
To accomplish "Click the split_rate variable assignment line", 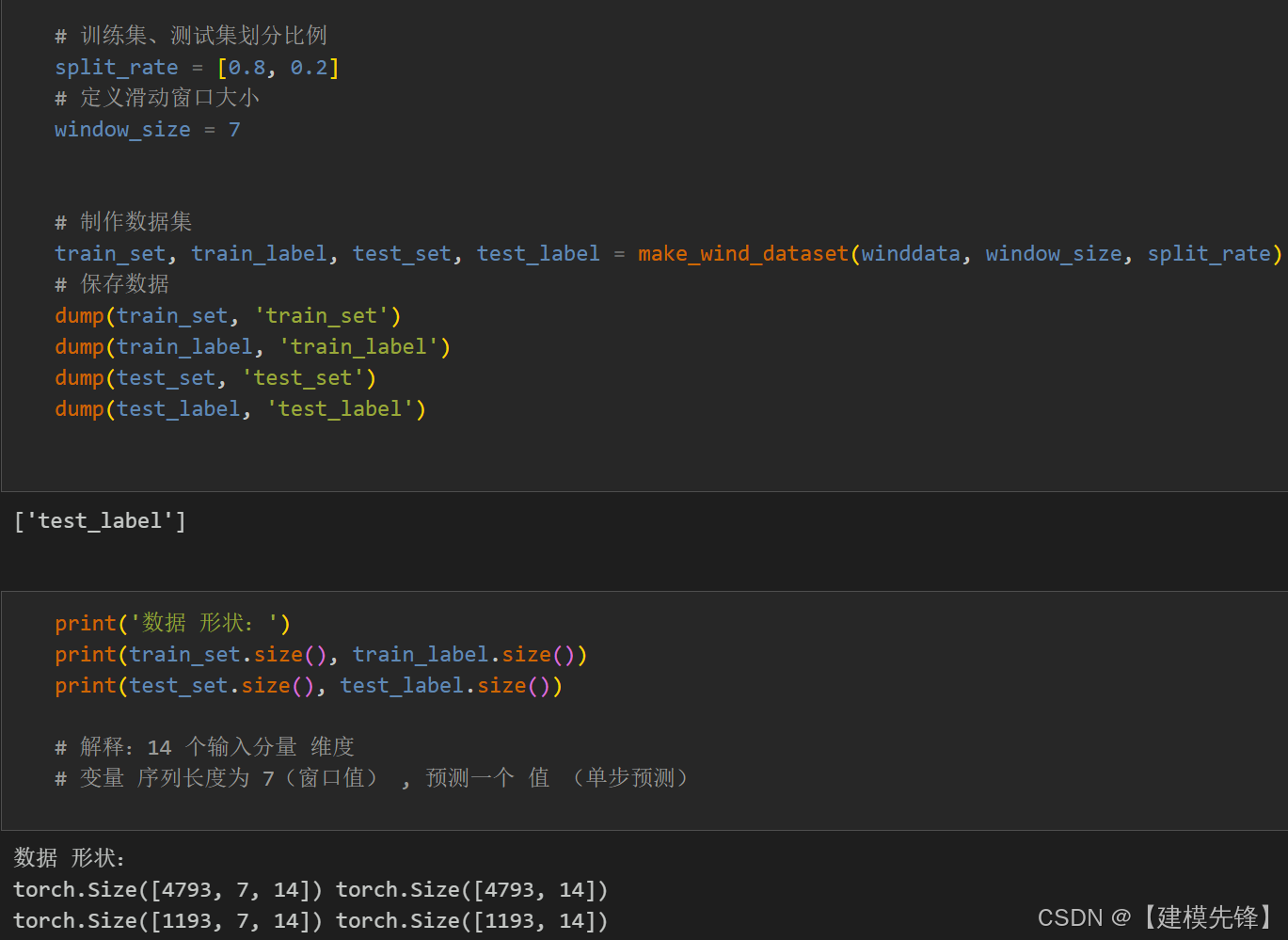I will (195, 66).
